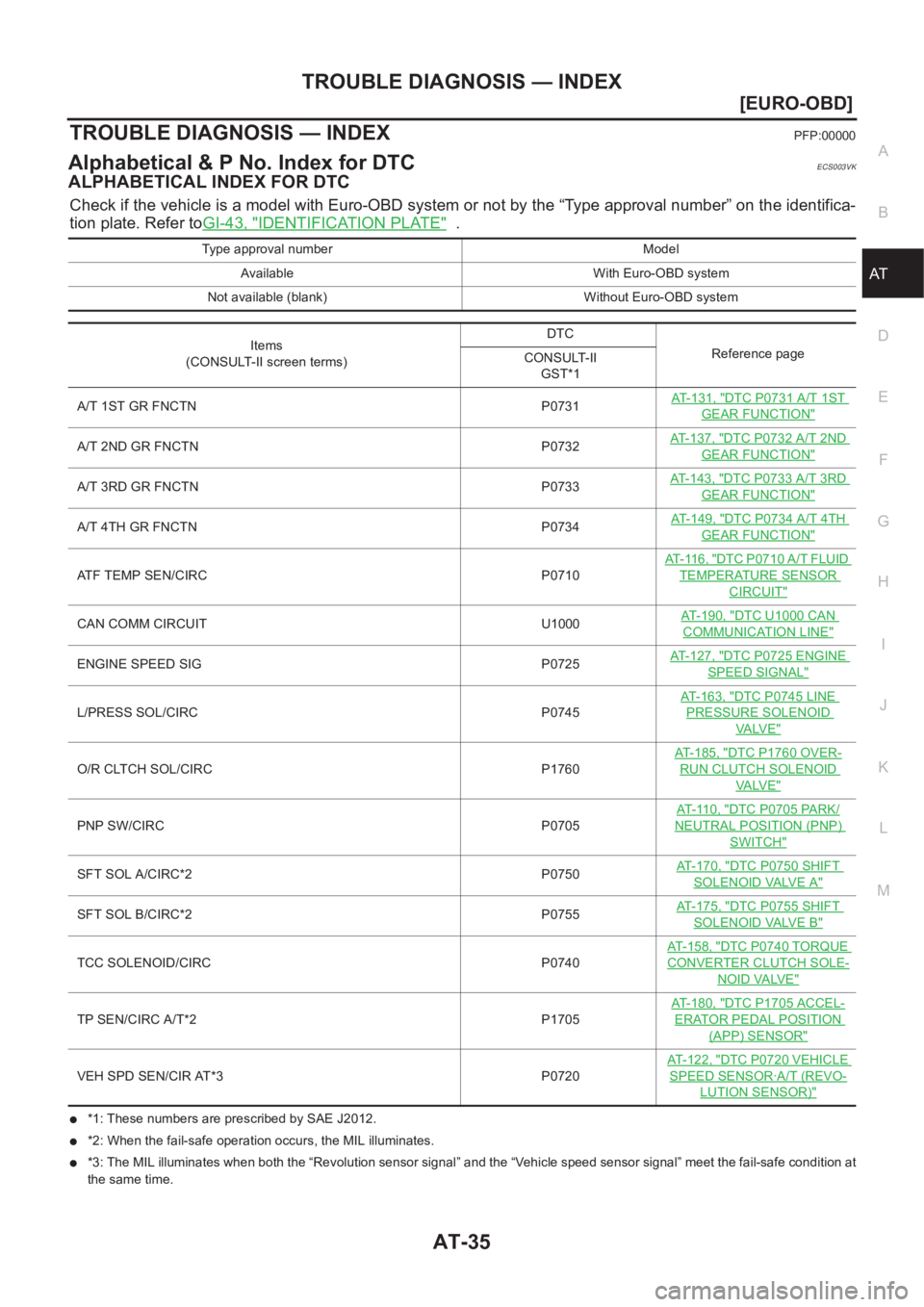Select the I section index tab
The width and height of the screenshot is (924, 1307).
click(883, 644)
